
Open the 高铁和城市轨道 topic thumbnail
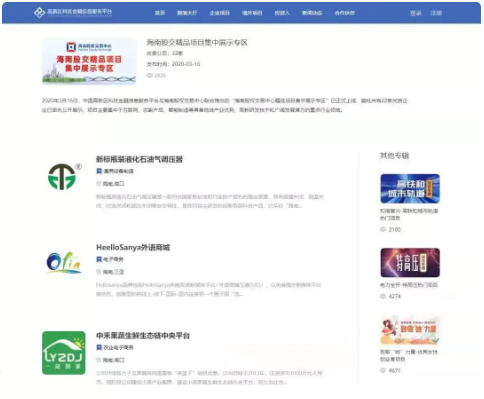point(410,189)
